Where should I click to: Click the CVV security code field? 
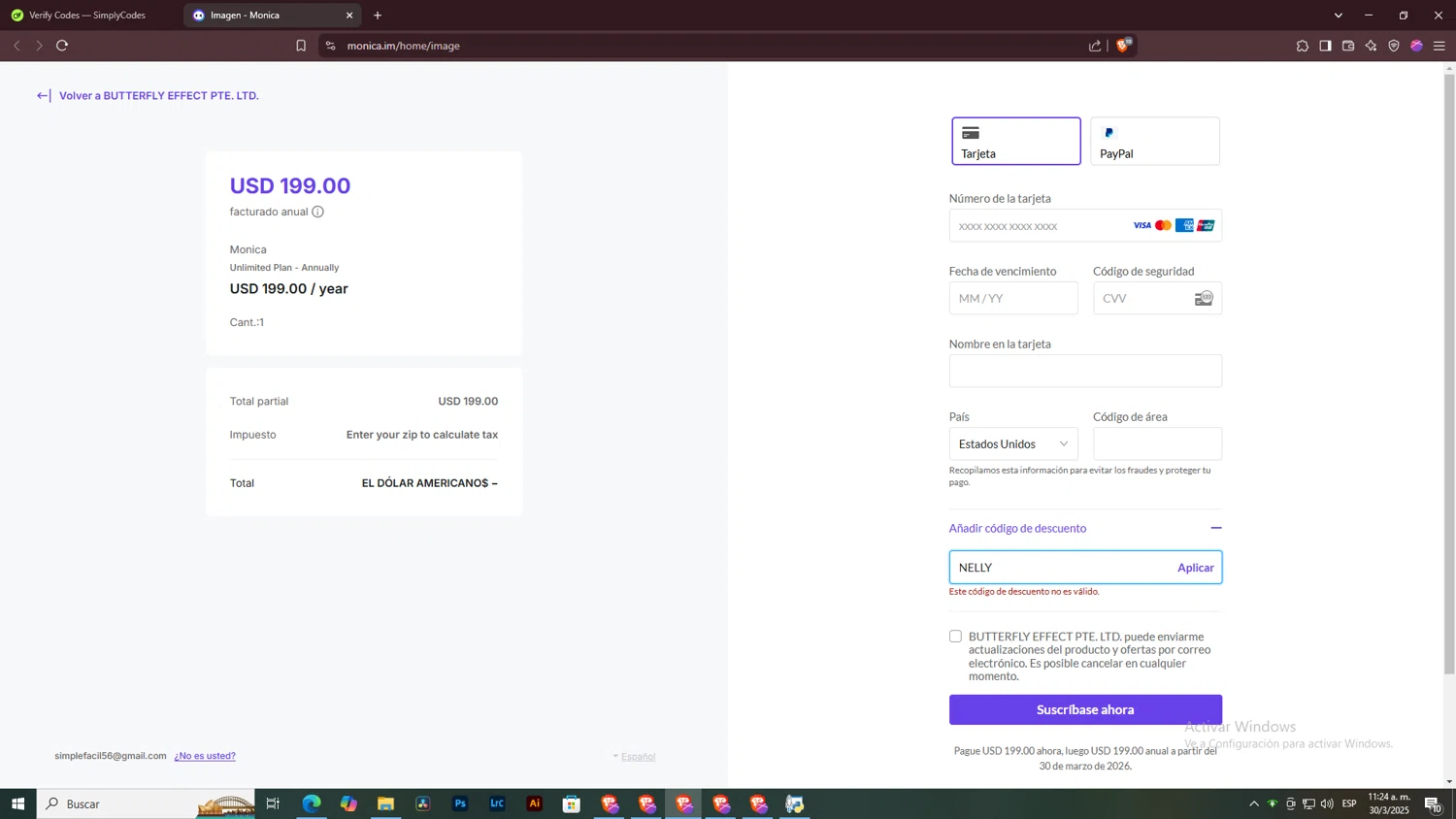coord(1157,298)
